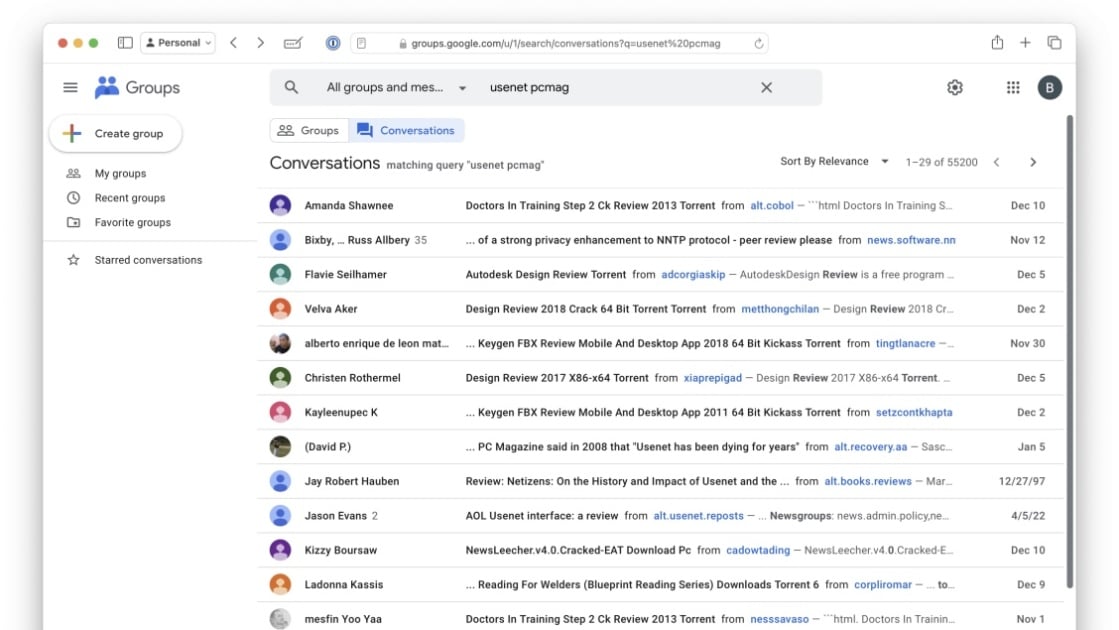Switch to the Groups tab

(308, 130)
